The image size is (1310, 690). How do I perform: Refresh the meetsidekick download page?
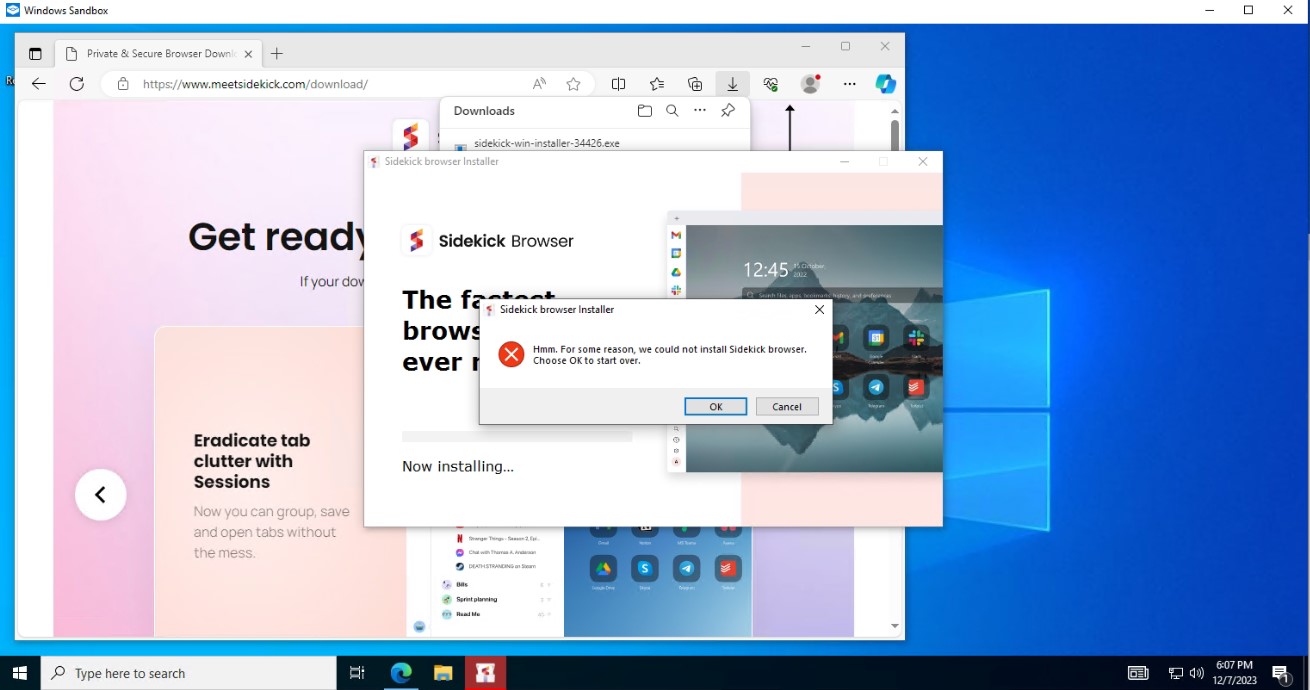76,84
